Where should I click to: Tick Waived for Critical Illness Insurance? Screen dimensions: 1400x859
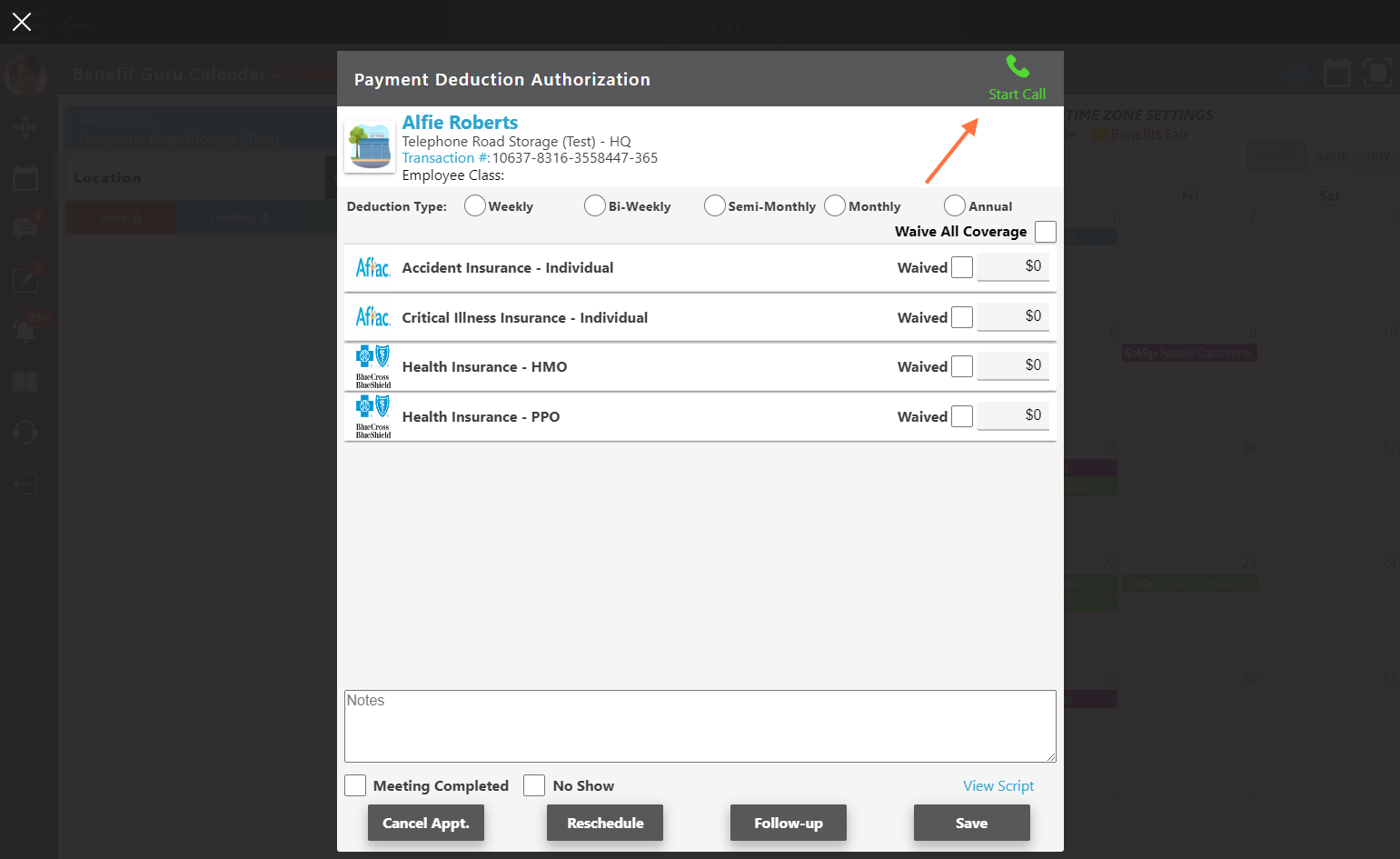click(x=962, y=317)
